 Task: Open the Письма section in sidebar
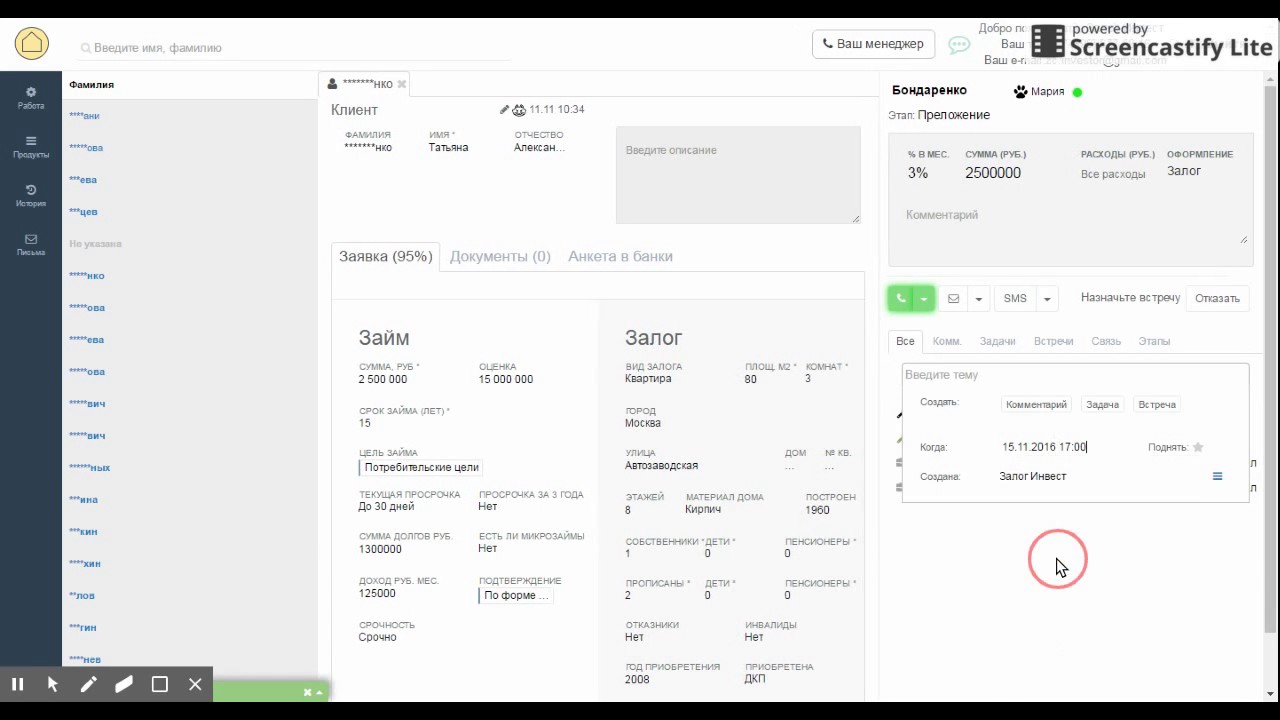click(x=31, y=245)
